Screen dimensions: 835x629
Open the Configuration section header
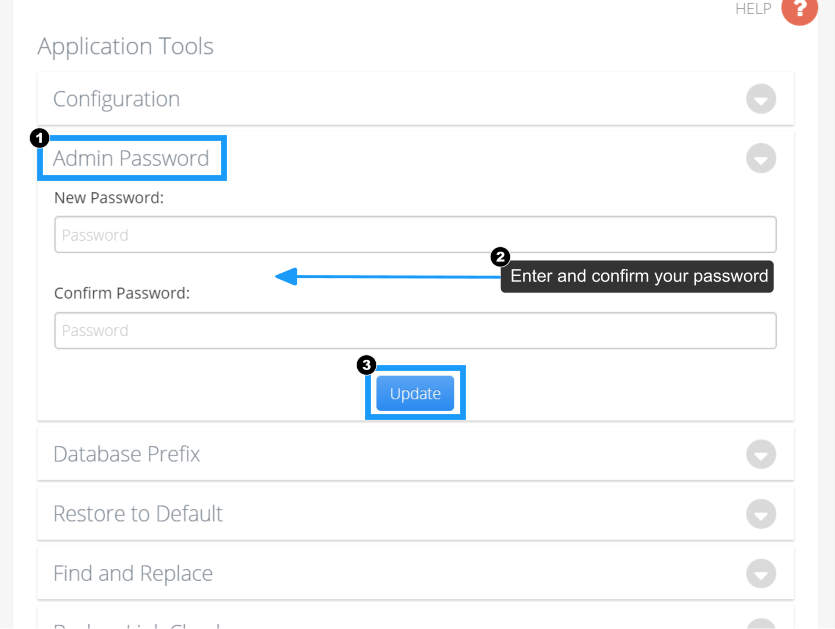[x=415, y=99]
